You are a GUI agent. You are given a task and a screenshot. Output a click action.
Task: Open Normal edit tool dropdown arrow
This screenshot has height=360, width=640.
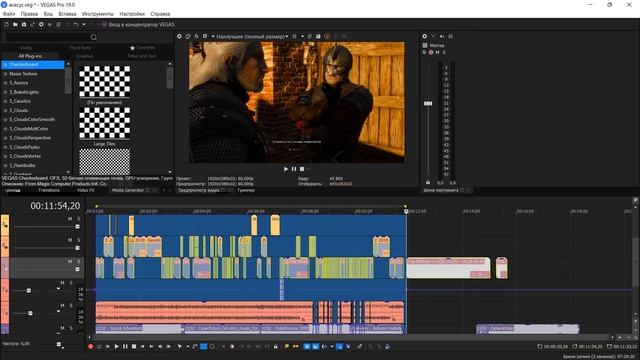(x=187, y=347)
